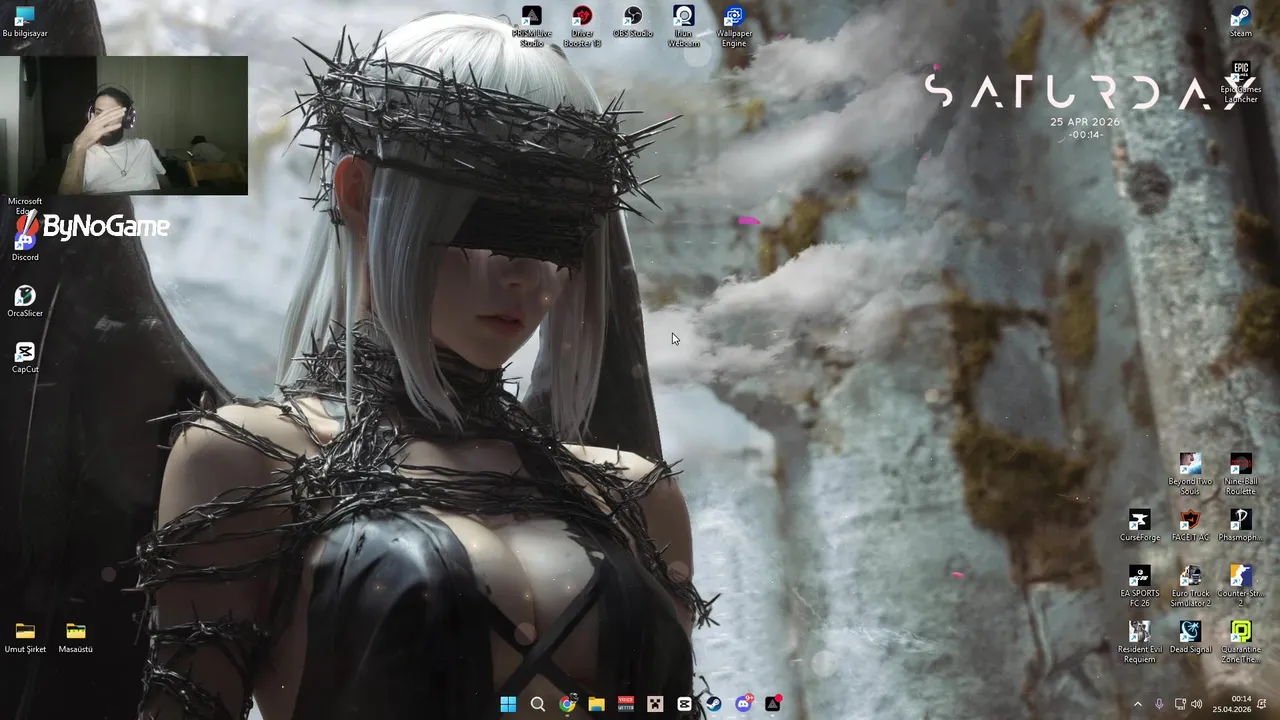Select the Phasmophobia shortcut
This screenshot has width=1280, height=720.
(1241, 526)
